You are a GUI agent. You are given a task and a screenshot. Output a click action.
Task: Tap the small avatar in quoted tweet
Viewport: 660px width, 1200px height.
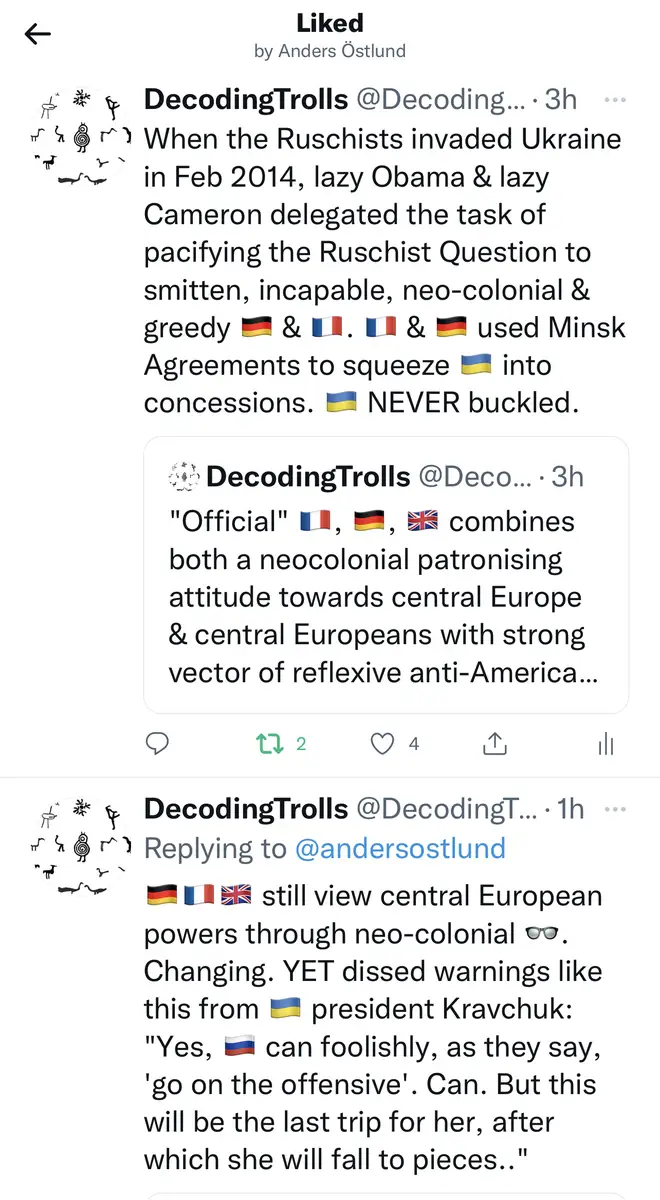[x=184, y=476]
